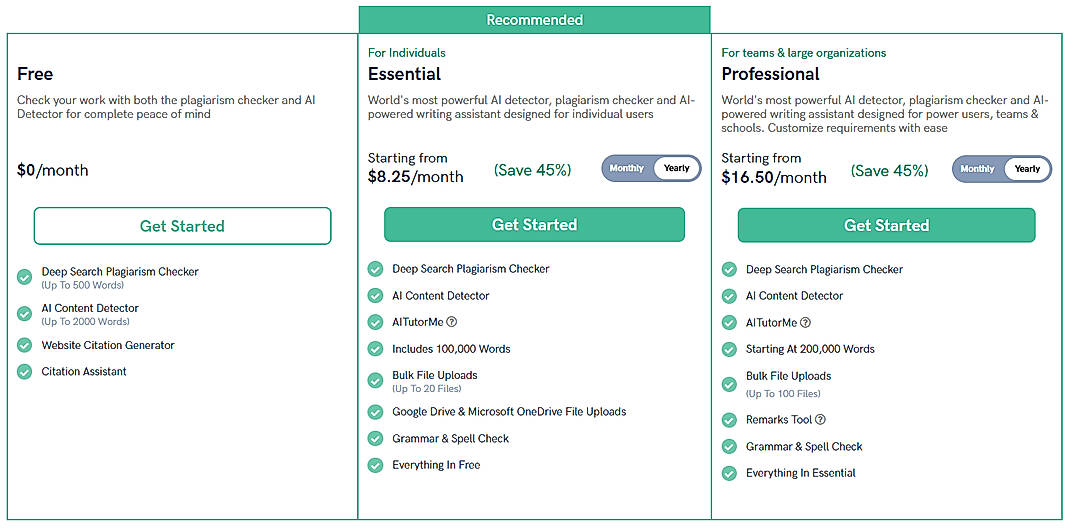Select Yearly billing for the Professional plan
This screenshot has width=1070, height=529.
pyautogui.click(x=1028, y=169)
